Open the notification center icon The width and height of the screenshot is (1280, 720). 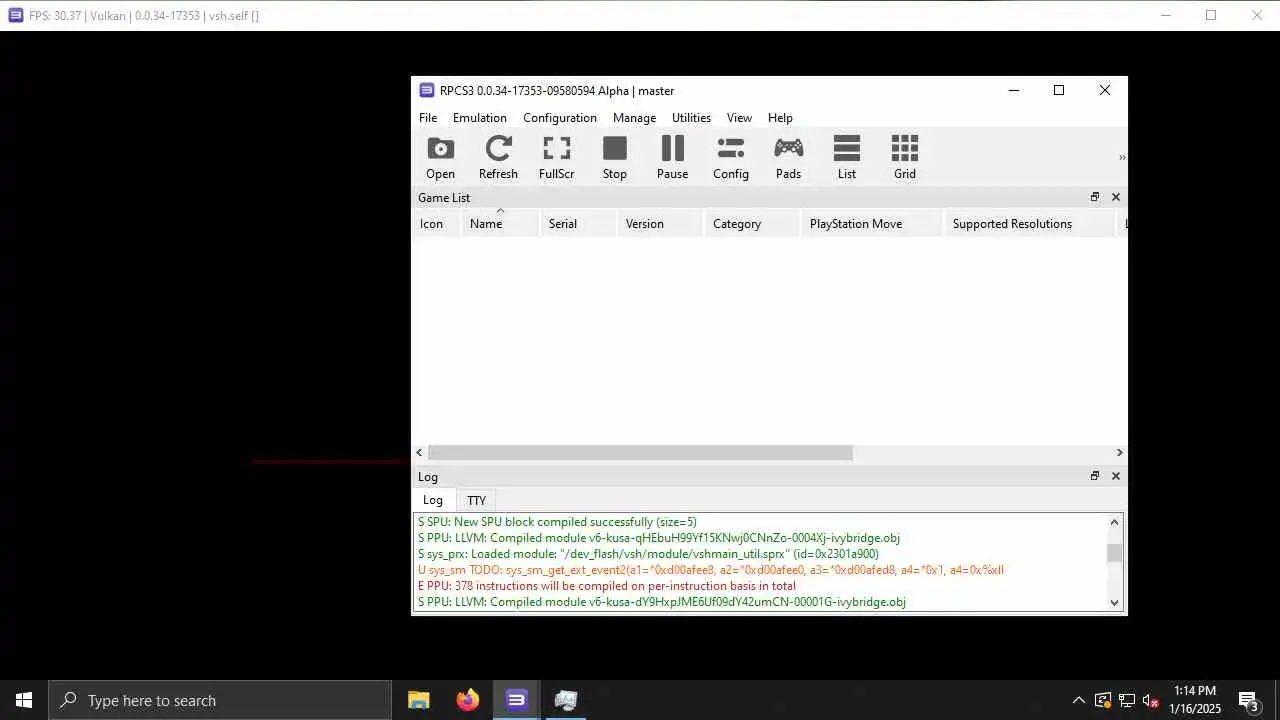1248,700
